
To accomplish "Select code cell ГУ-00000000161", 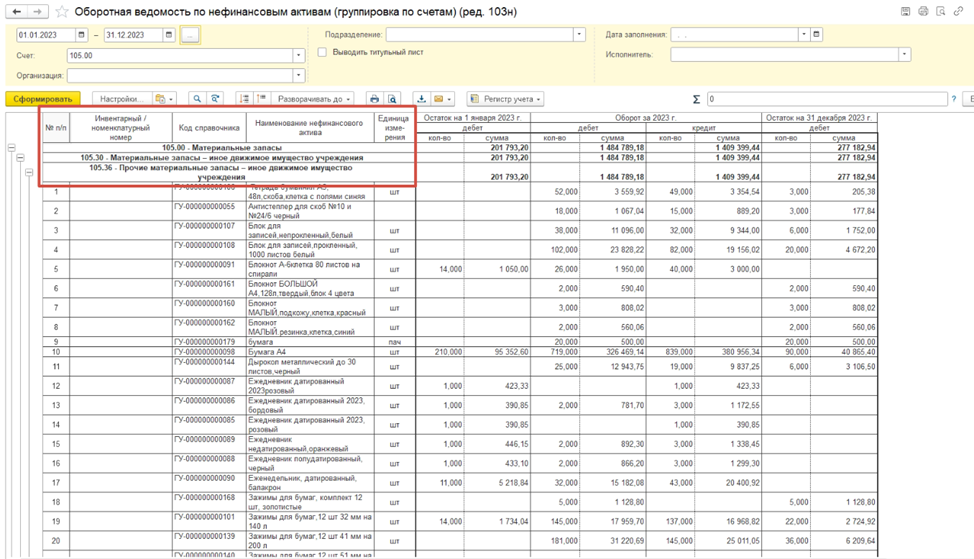I will [209, 288].
